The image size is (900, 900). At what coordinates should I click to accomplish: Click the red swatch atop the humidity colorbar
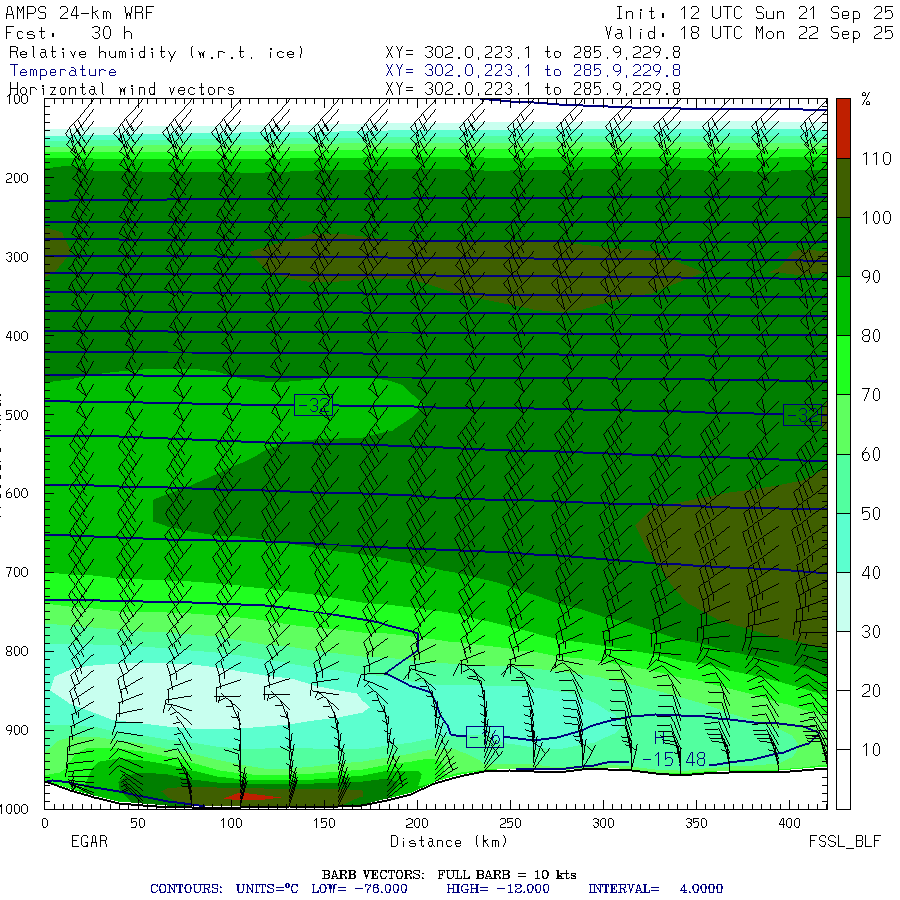pyautogui.click(x=845, y=127)
